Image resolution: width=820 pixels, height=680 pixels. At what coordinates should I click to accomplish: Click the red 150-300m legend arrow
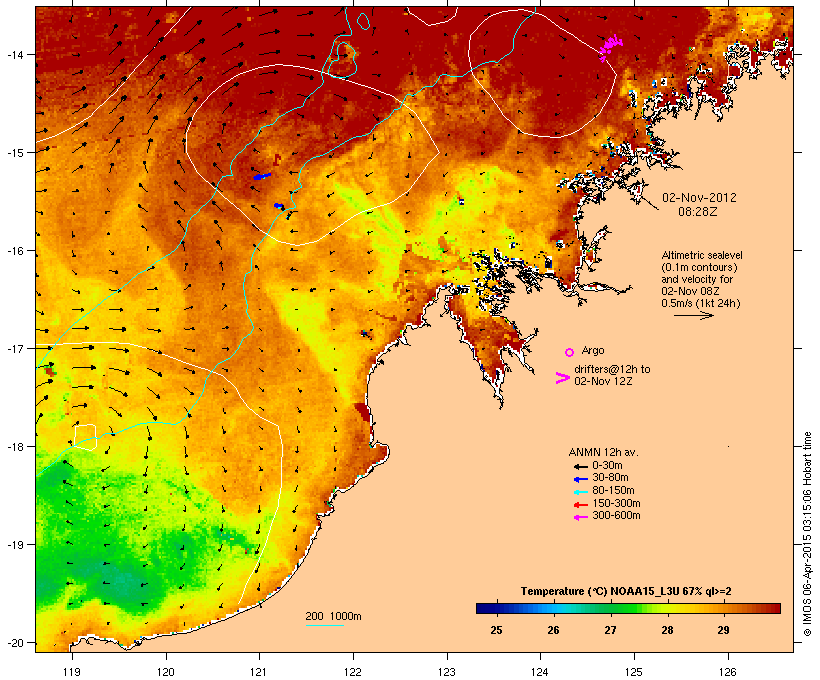(580, 505)
